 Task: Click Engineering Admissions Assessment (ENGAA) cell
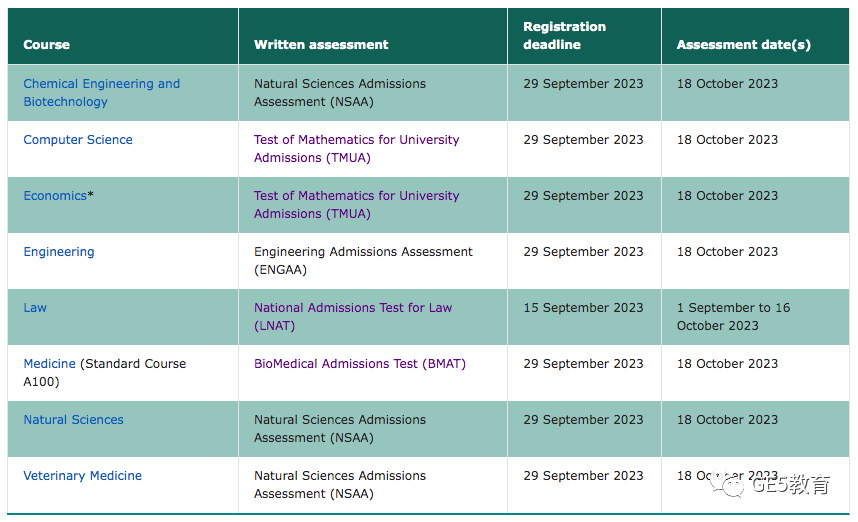[373, 261]
